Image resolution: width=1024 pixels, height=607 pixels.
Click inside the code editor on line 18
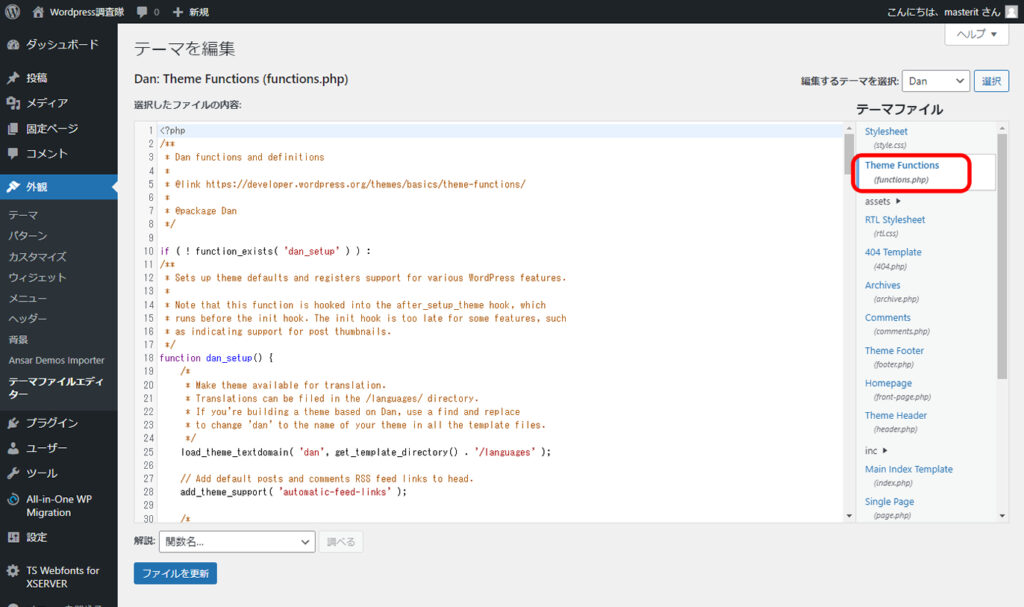[x=400, y=358]
